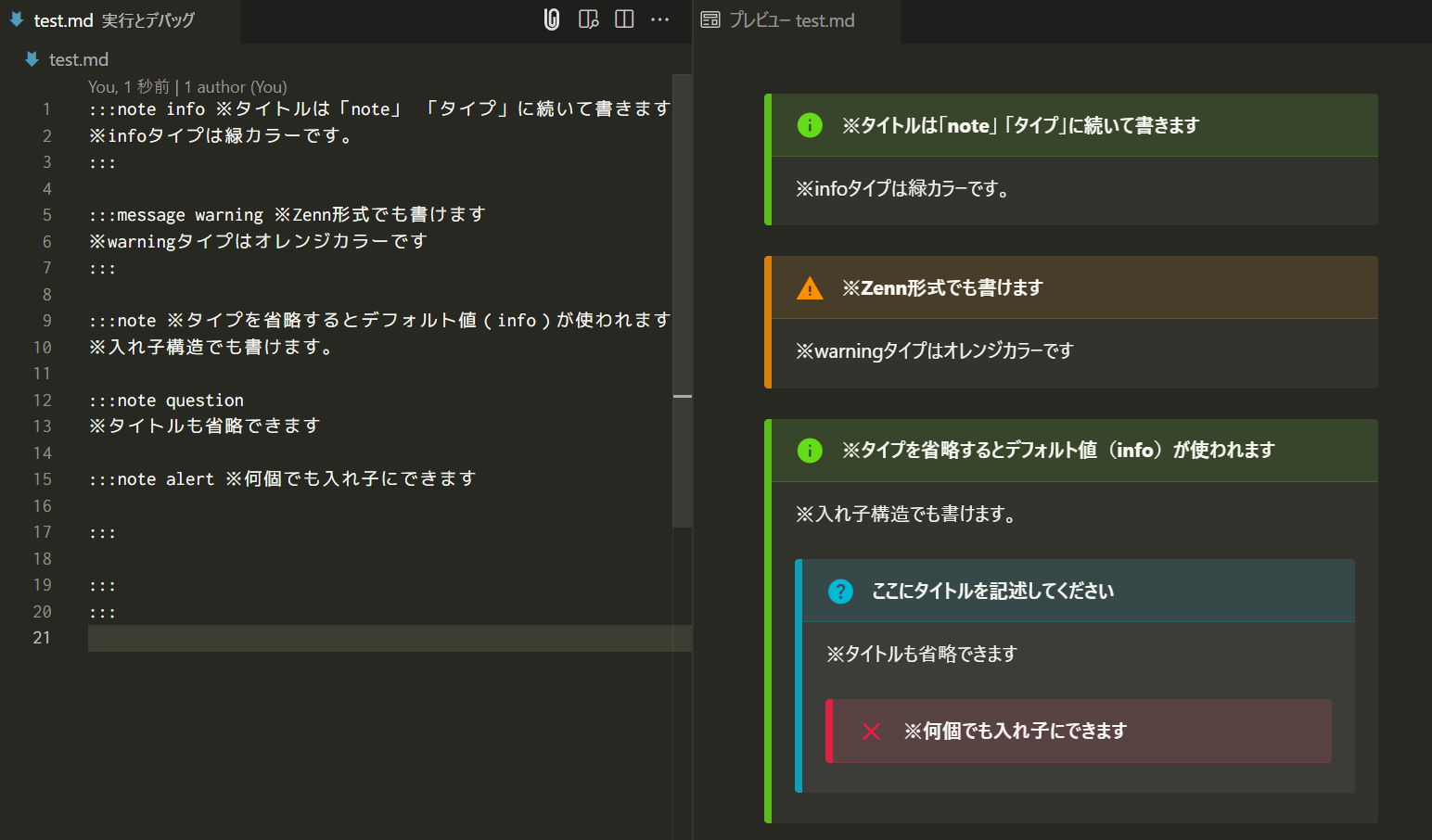This screenshot has height=840, width=1432.
Task: Click the blue arrow file icon on test.md tab
Action: pos(18,20)
